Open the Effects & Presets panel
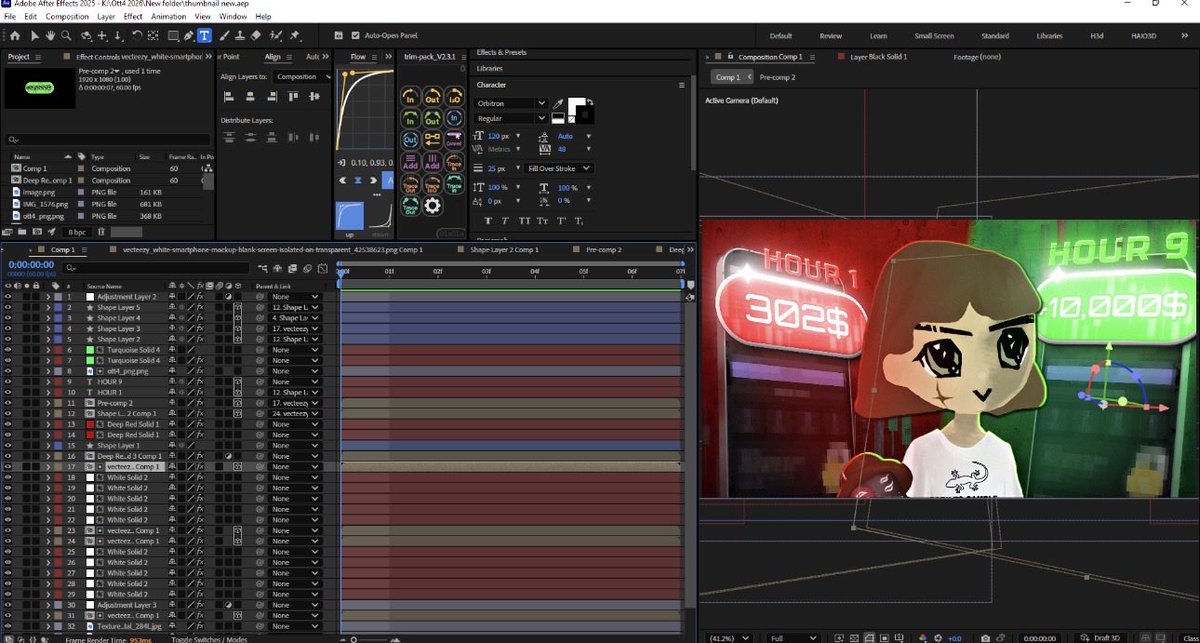 pyautogui.click(x=501, y=52)
